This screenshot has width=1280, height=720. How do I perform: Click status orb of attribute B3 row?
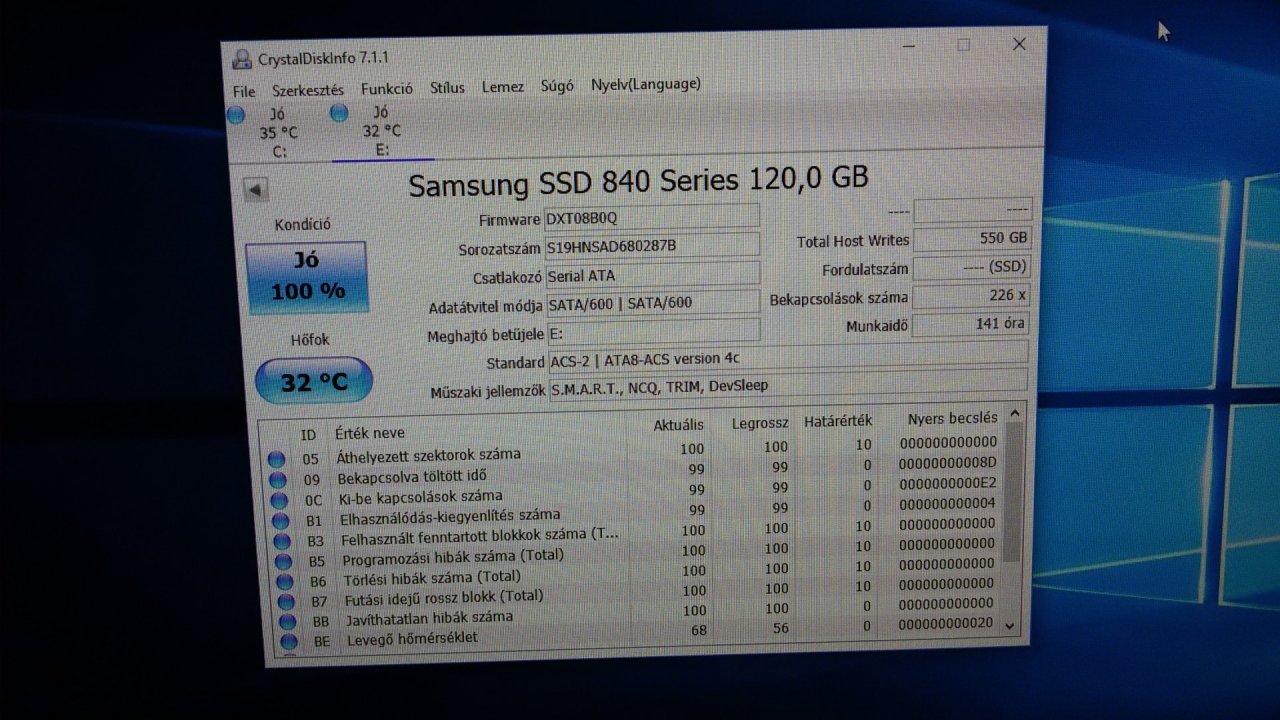pyautogui.click(x=283, y=541)
